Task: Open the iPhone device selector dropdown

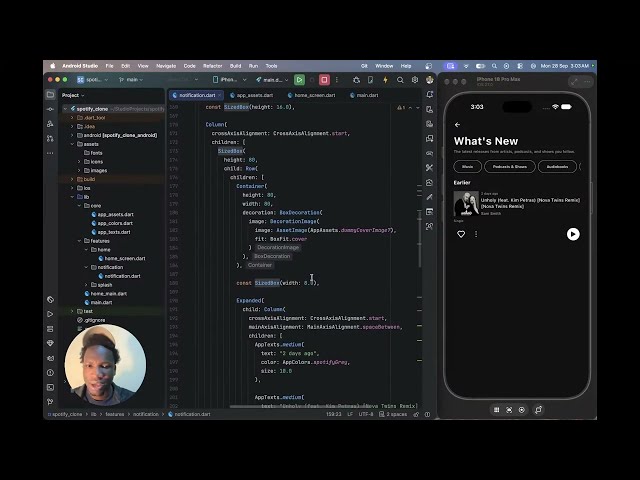Action: [230, 80]
